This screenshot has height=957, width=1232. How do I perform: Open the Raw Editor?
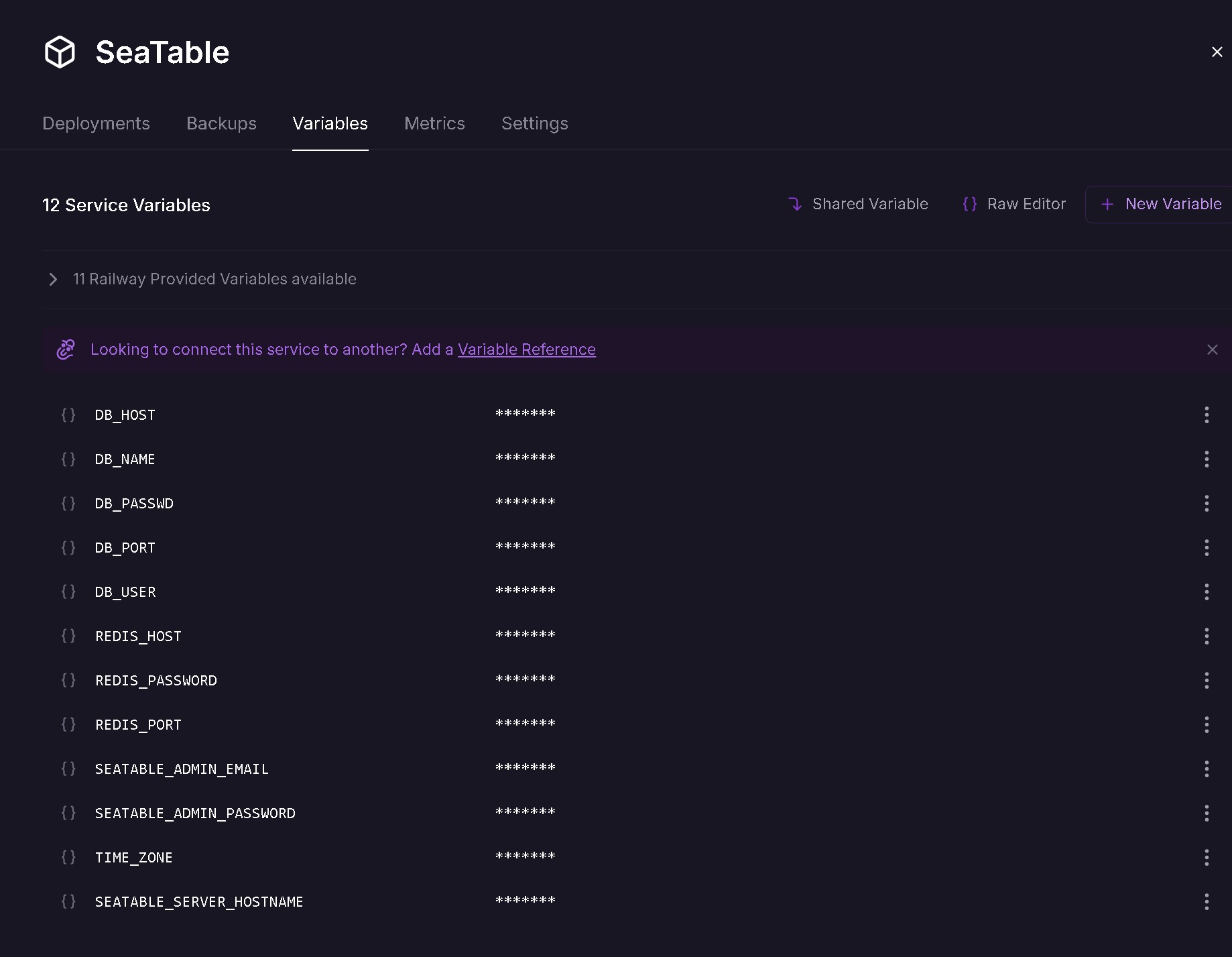coord(1014,204)
